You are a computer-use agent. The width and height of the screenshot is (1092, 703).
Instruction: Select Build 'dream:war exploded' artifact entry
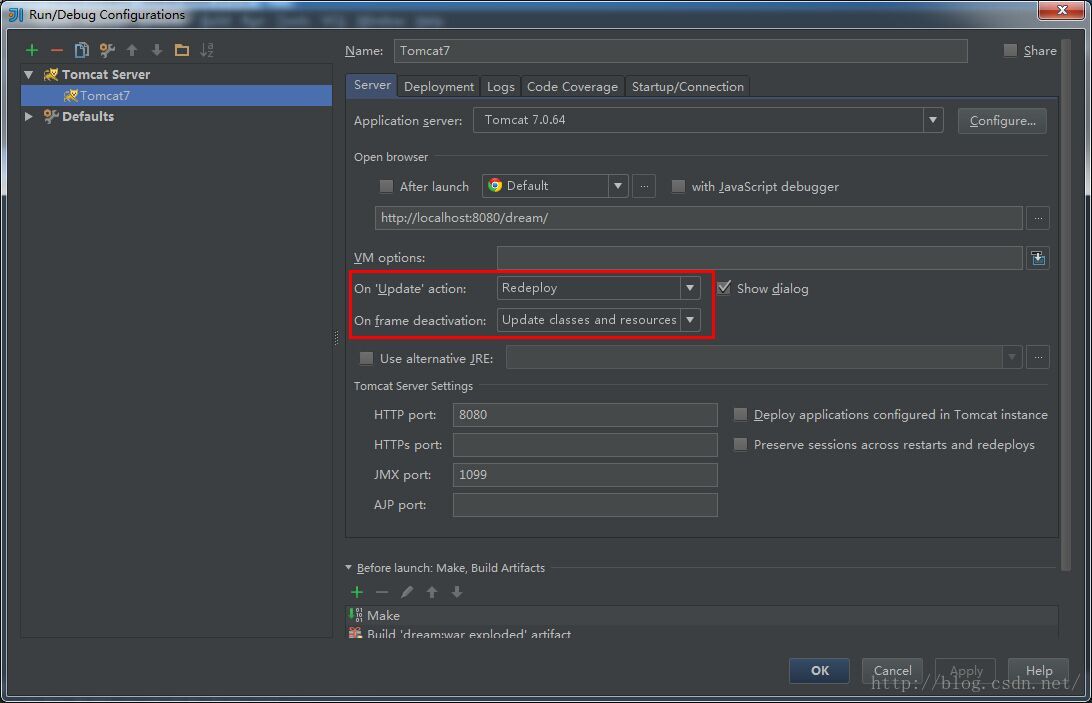702,633
